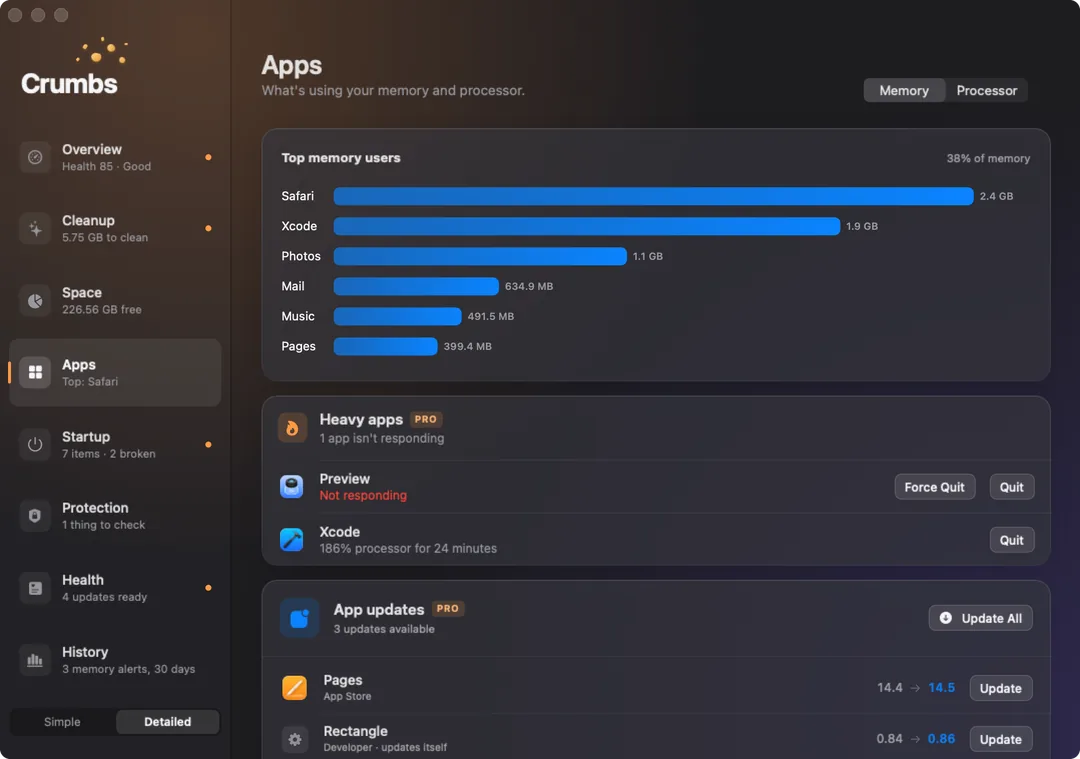Click the Rectangle gear app icon

(x=295, y=739)
